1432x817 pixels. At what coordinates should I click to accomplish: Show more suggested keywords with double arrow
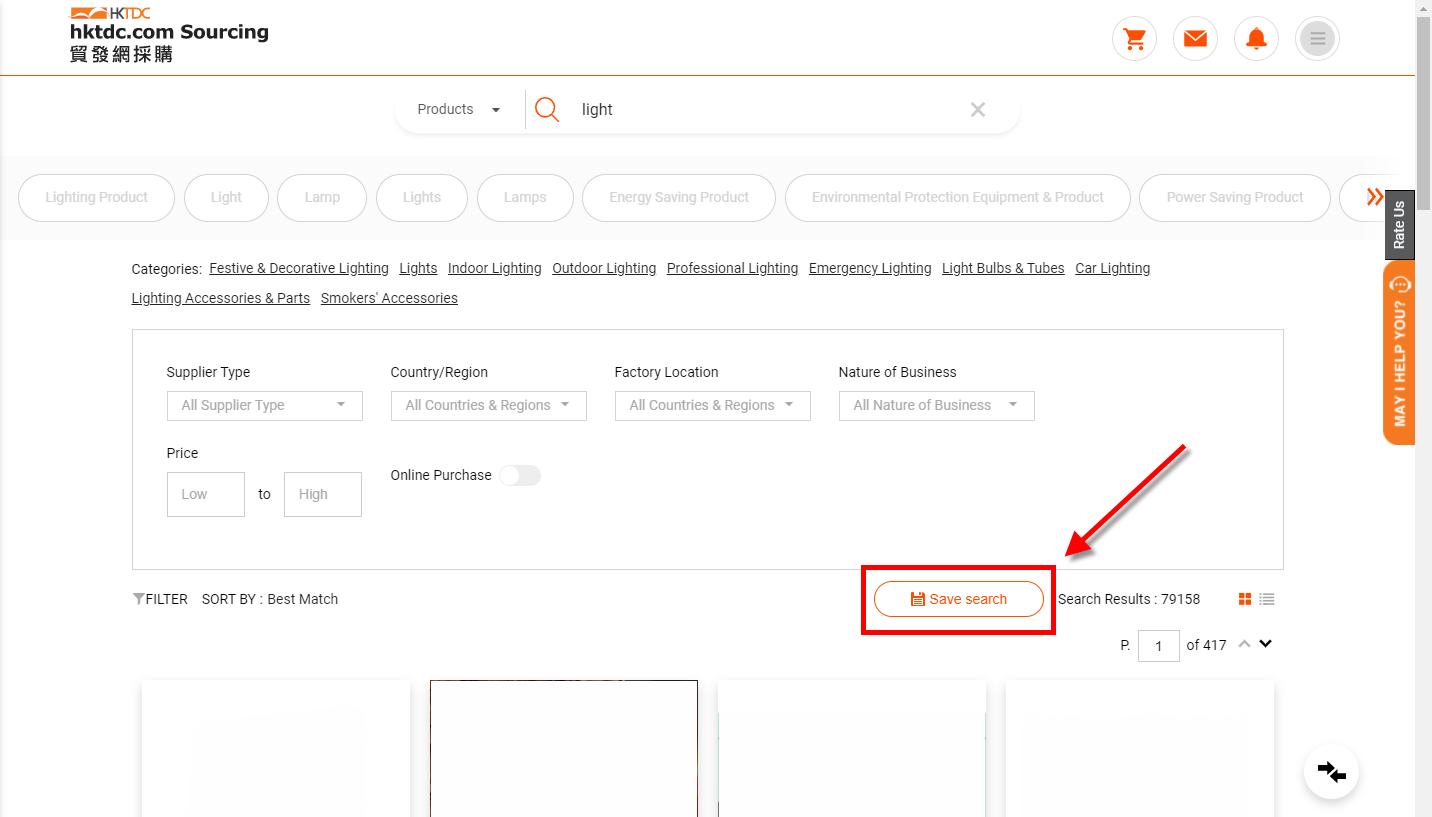[1375, 197]
